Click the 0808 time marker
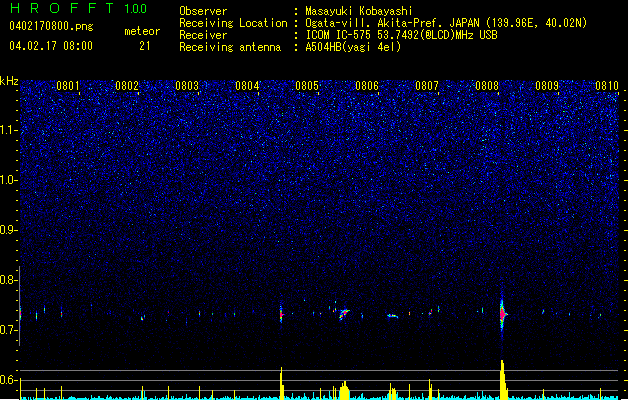 coord(487,86)
